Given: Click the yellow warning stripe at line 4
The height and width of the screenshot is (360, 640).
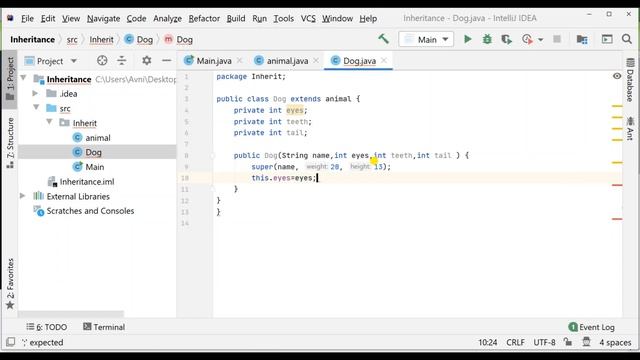Looking at the screenshot, I should [x=617, y=106].
